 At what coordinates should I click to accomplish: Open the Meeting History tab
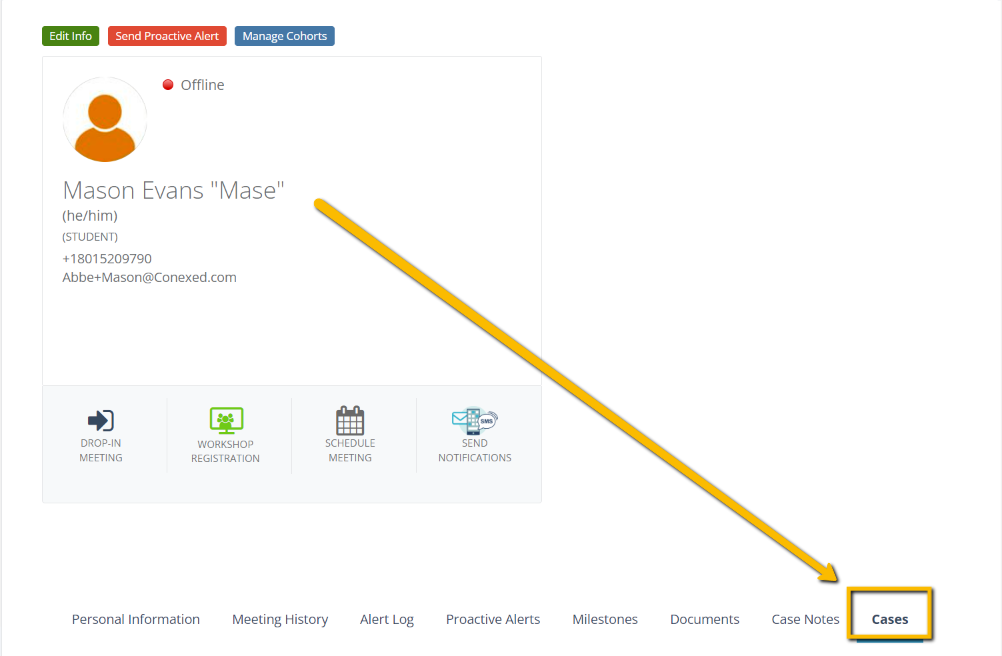tap(280, 619)
